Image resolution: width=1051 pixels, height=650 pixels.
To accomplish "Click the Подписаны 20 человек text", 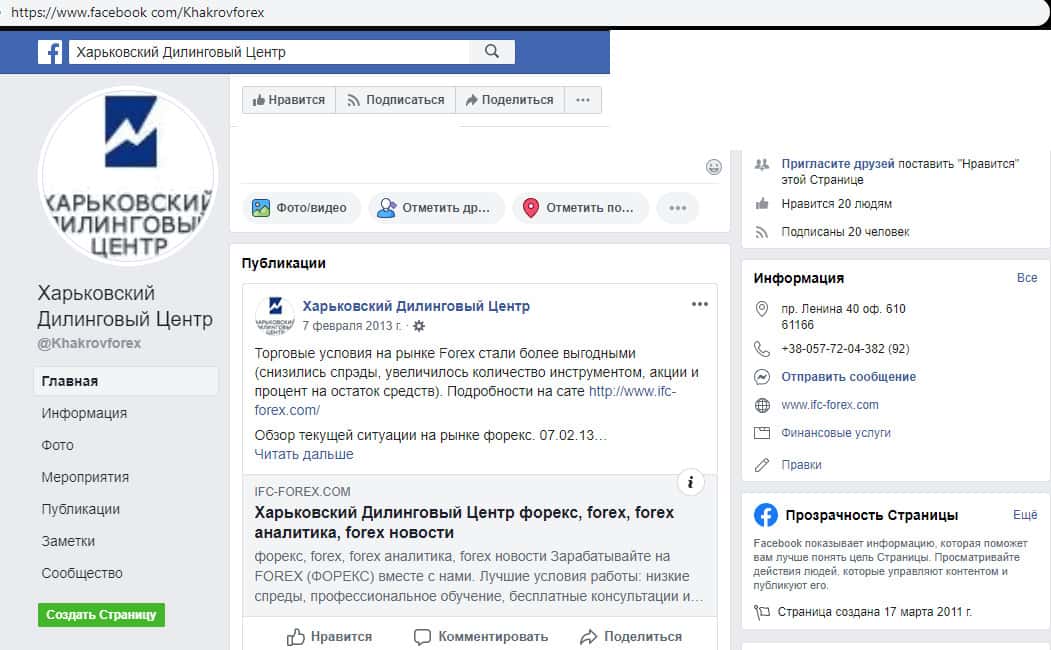I will tap(845, 232).
